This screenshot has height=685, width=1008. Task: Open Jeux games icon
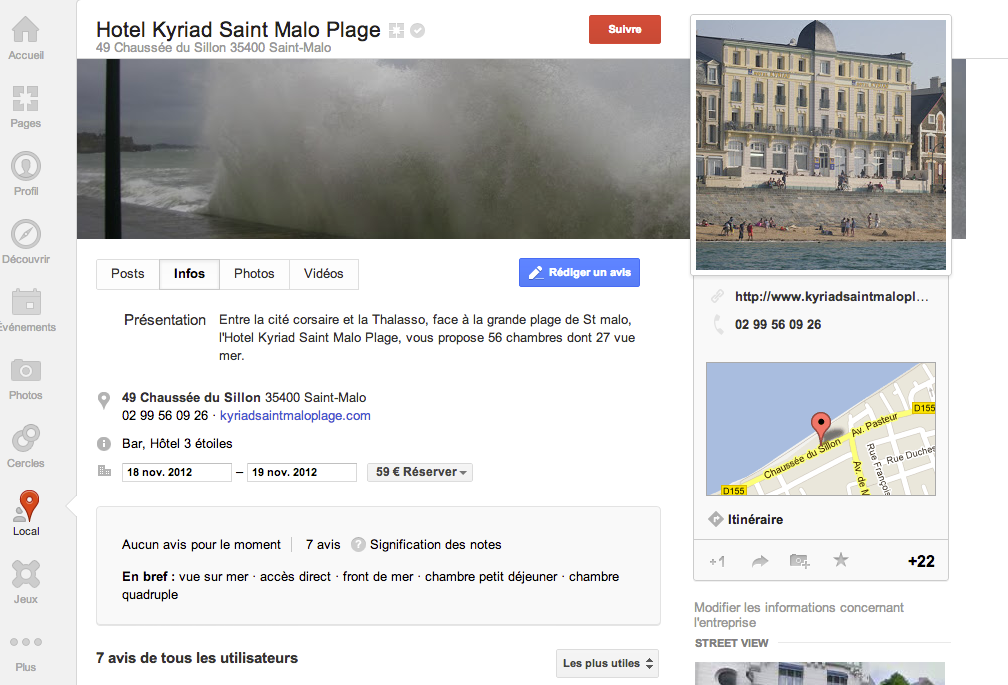(x=26, y=574)
